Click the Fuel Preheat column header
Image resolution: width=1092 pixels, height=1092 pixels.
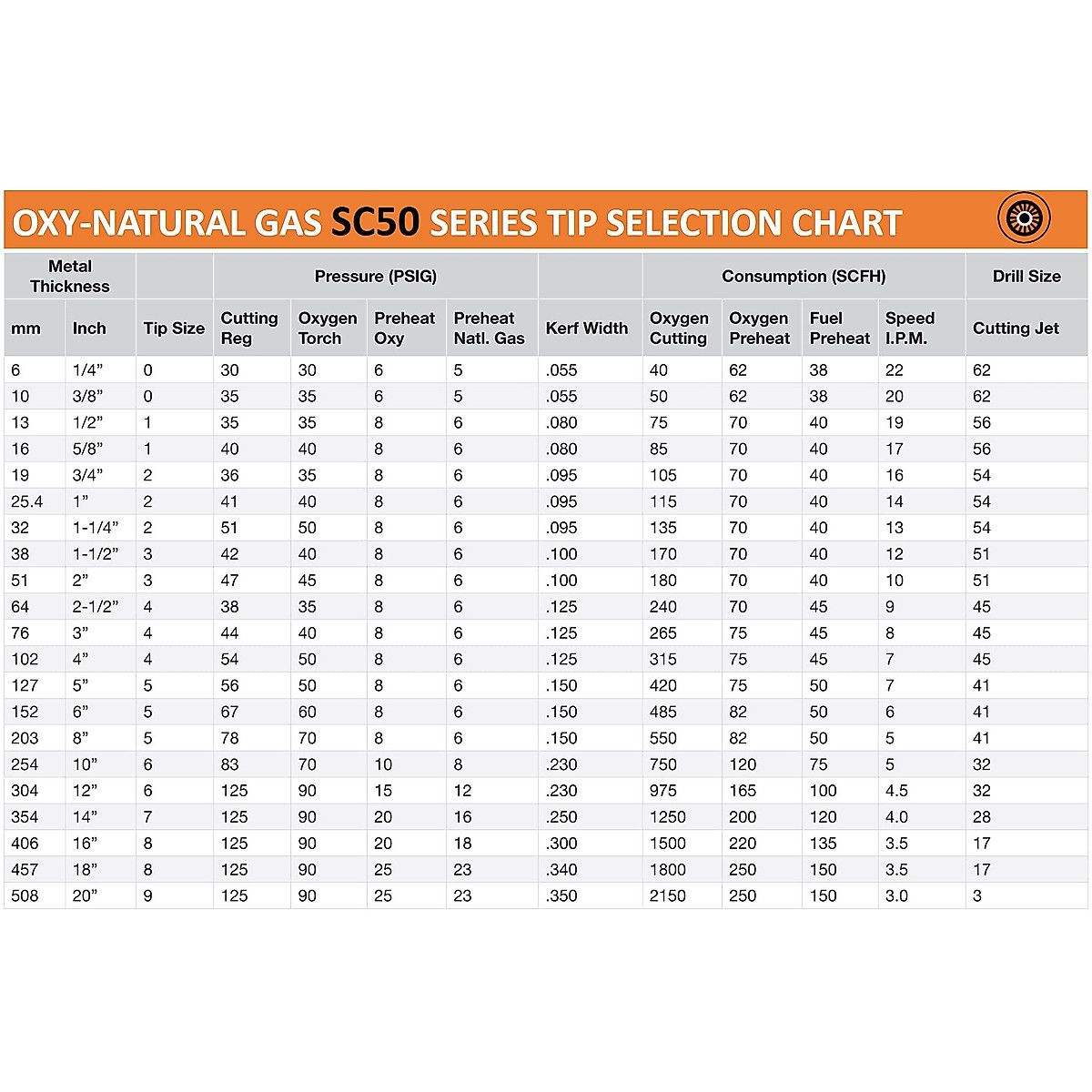[x=840, y=329]
